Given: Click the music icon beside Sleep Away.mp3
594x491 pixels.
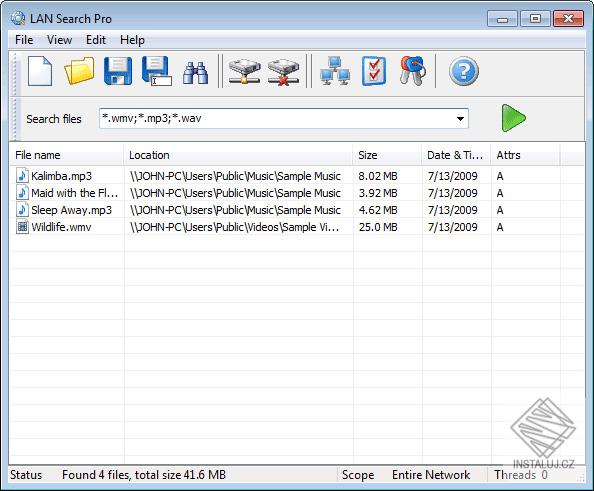Looking at the screenshot, I should click(22, 210).
